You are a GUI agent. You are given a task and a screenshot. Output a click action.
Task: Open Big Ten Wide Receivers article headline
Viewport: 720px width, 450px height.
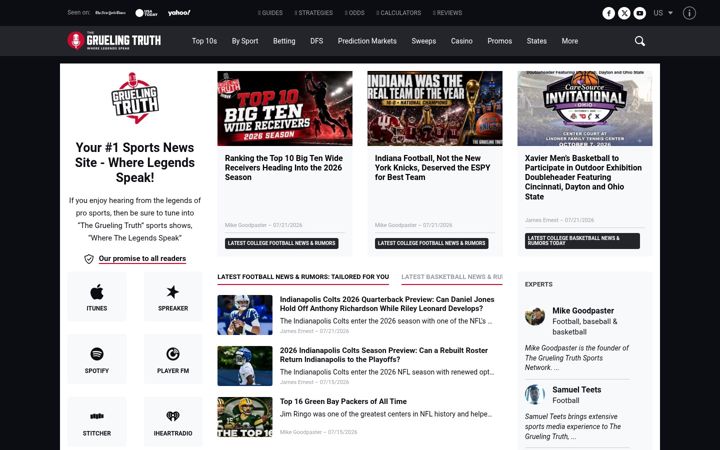click(284, 168)
